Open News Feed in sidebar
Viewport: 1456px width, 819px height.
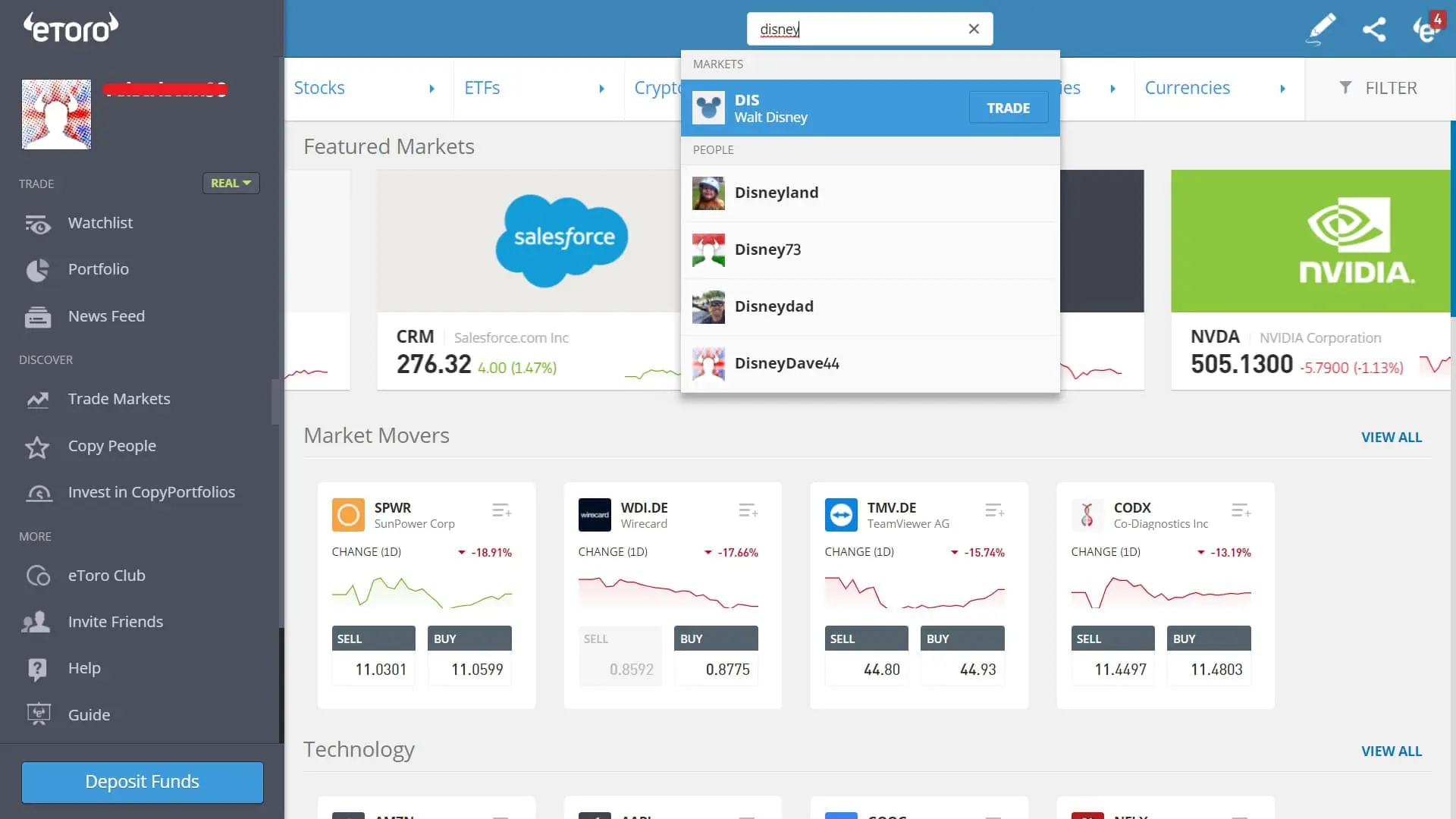pyautogui.click(x=106, y=316)
